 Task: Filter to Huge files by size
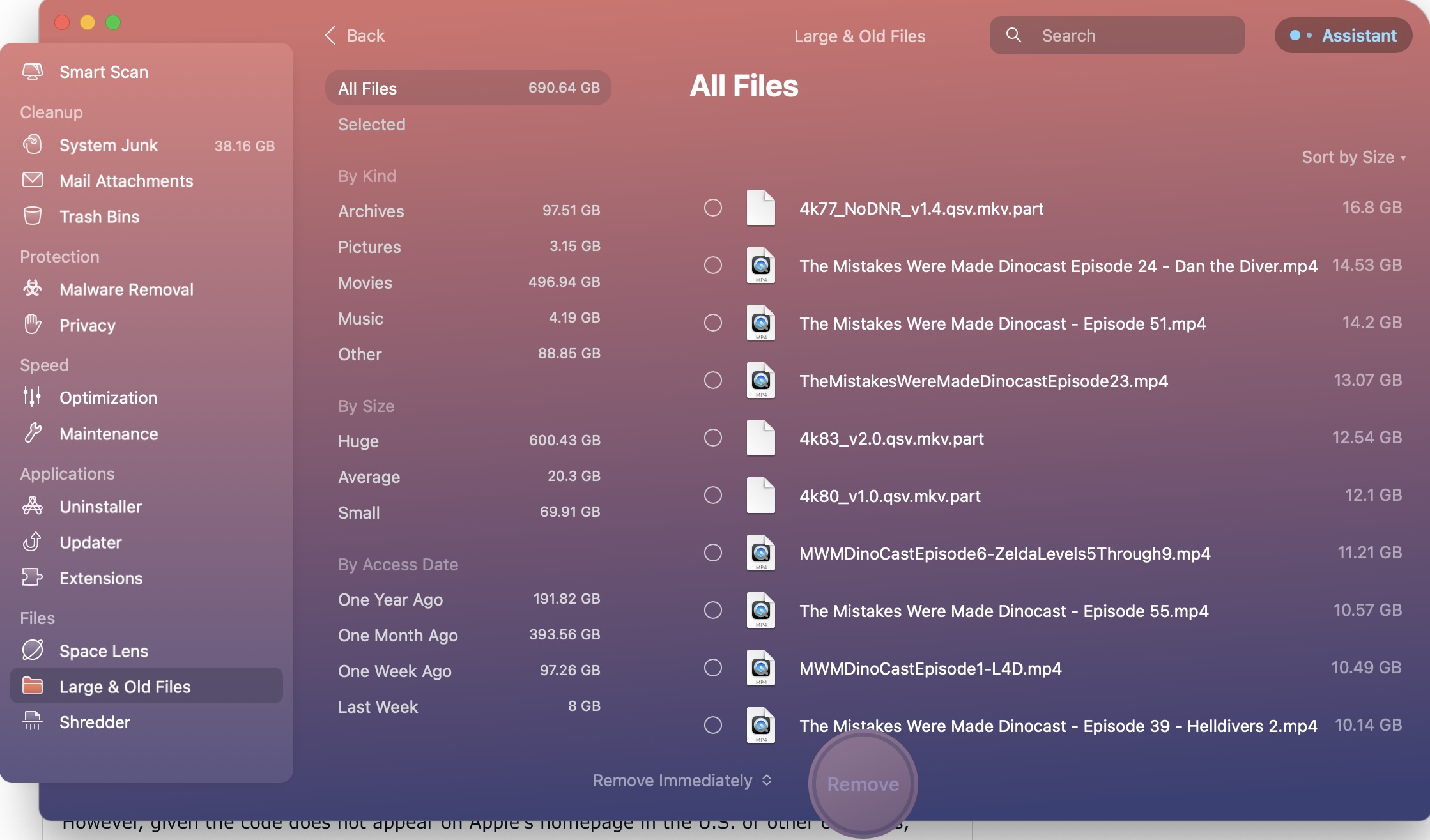point(358,441)
